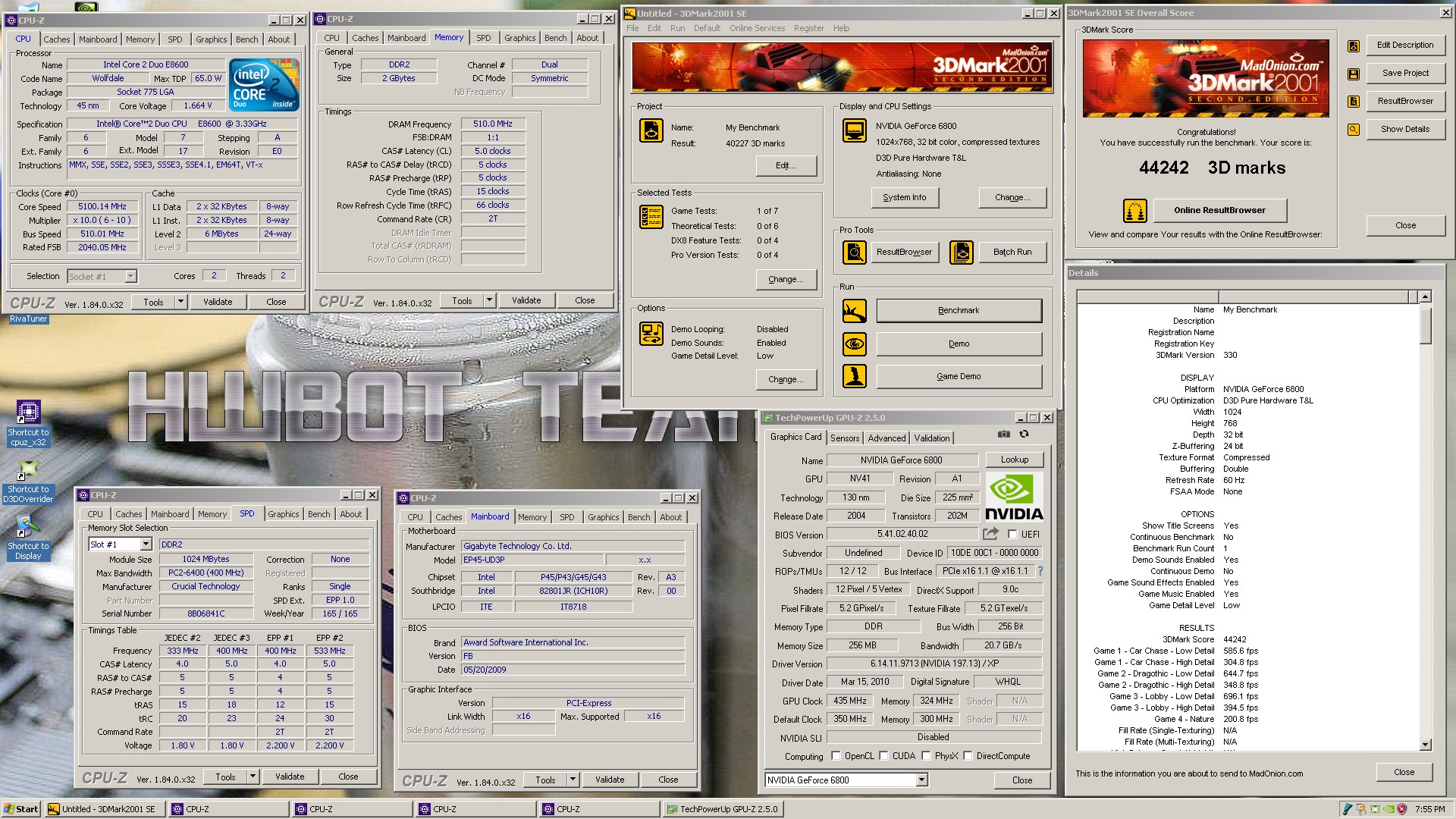Screen dimensions: 1456x819
Task: Switch to Untitled - 3DMark2001 SE taskbar button
Action: click(x=105, y=809)
